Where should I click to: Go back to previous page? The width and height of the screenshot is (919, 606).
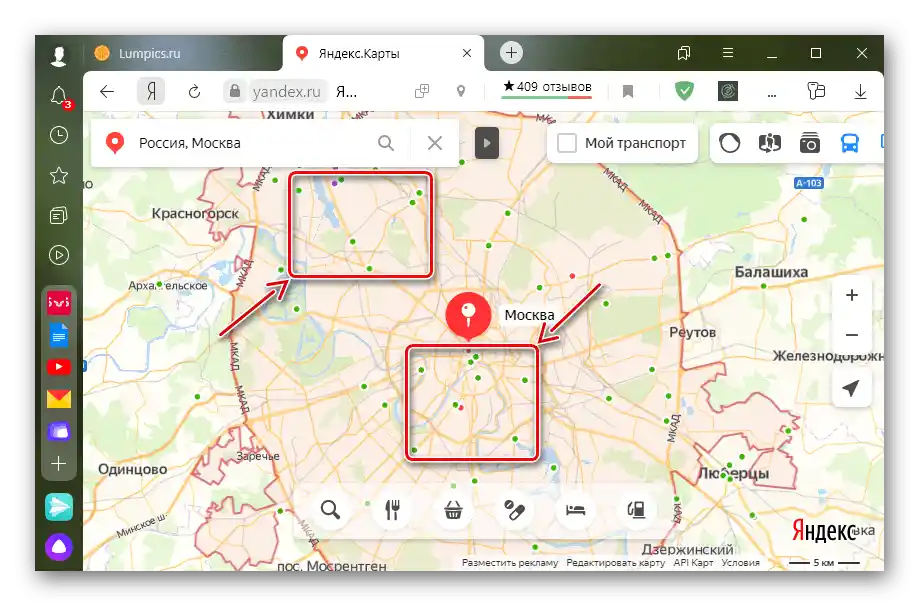pos(107,91)
